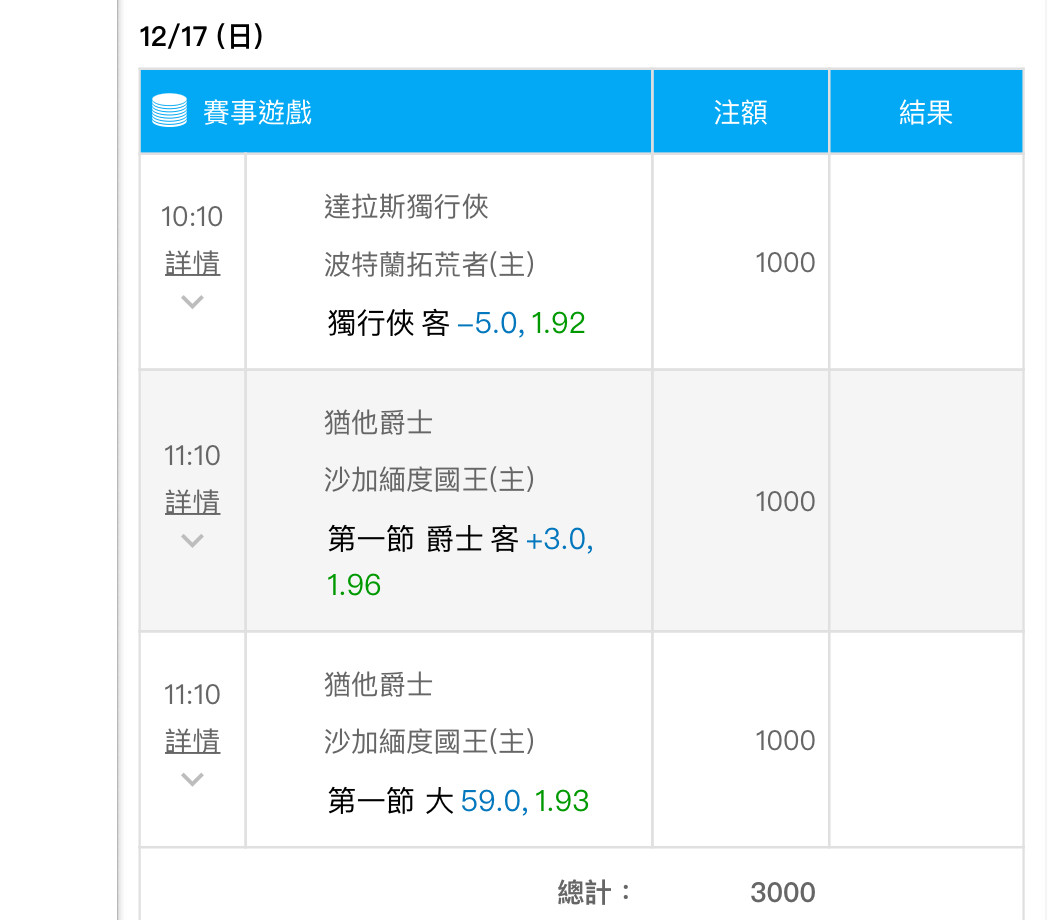The width and height of the screenshot is (1058, 920).
Task: Click the 注額 column header
Action: tap(740, 112)
